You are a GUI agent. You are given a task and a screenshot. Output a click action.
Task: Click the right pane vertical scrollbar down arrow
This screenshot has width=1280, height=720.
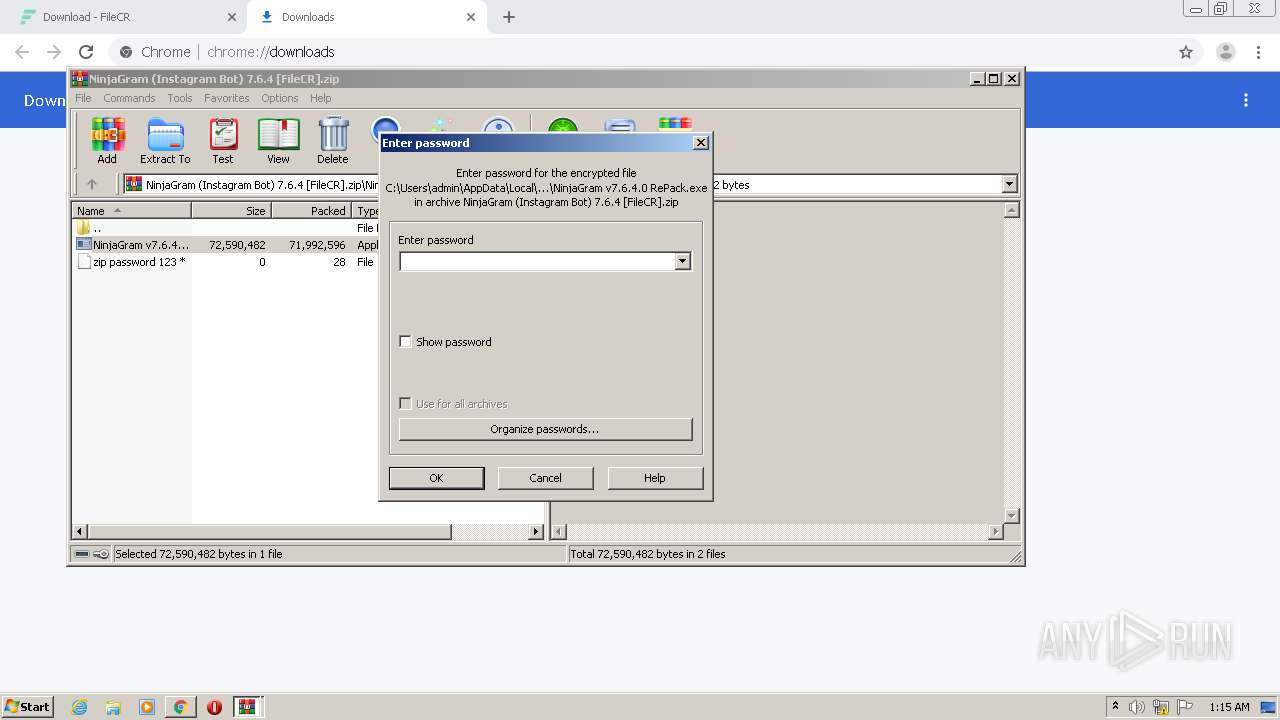[1011, 516]
